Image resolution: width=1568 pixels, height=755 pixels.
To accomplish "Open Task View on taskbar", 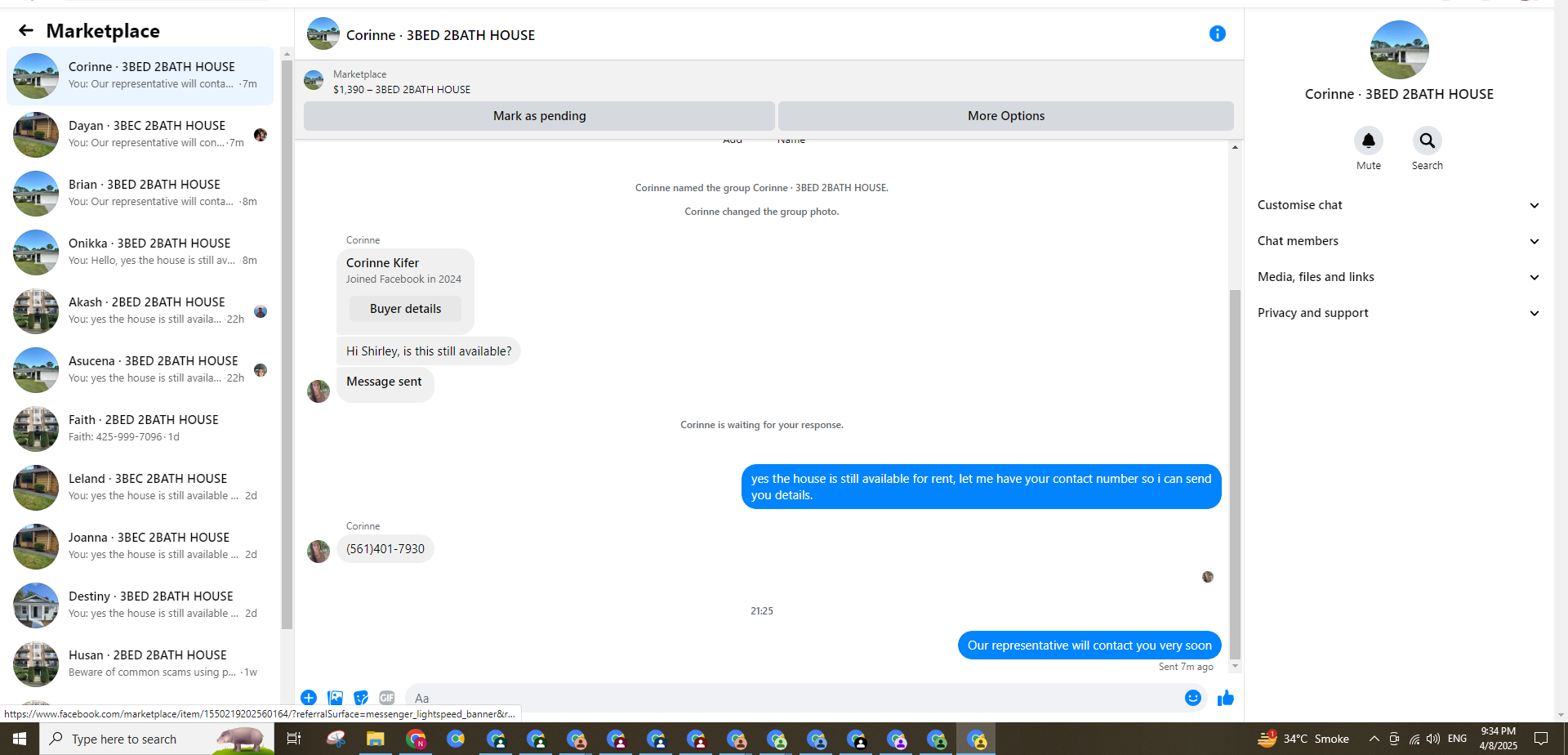I will tap(294, 739).
